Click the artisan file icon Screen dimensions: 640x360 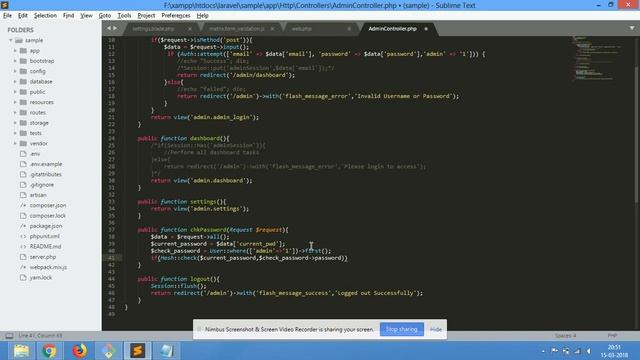point(23,195)
